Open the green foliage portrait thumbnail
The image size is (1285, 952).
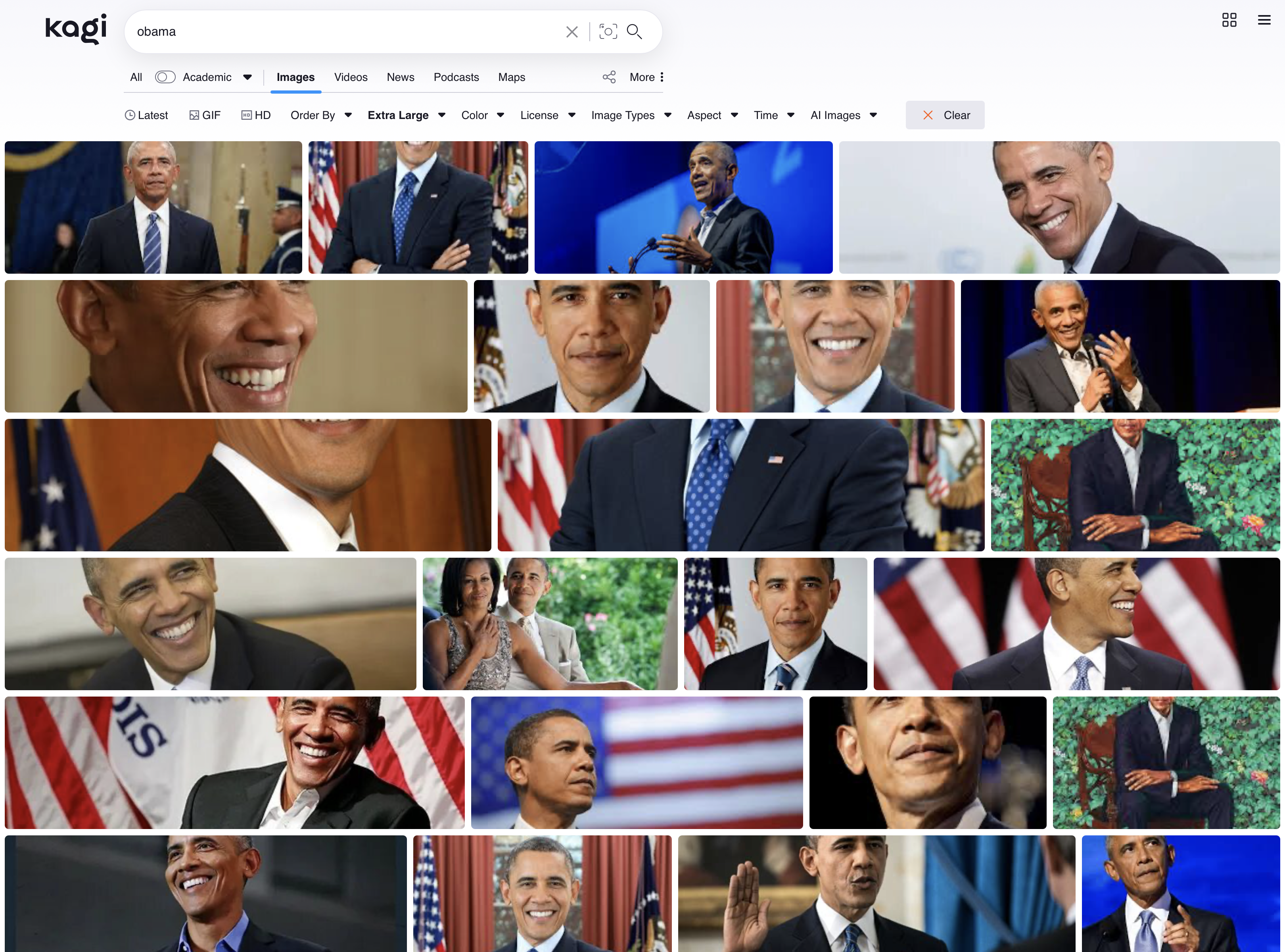(x=1135, y=485)
